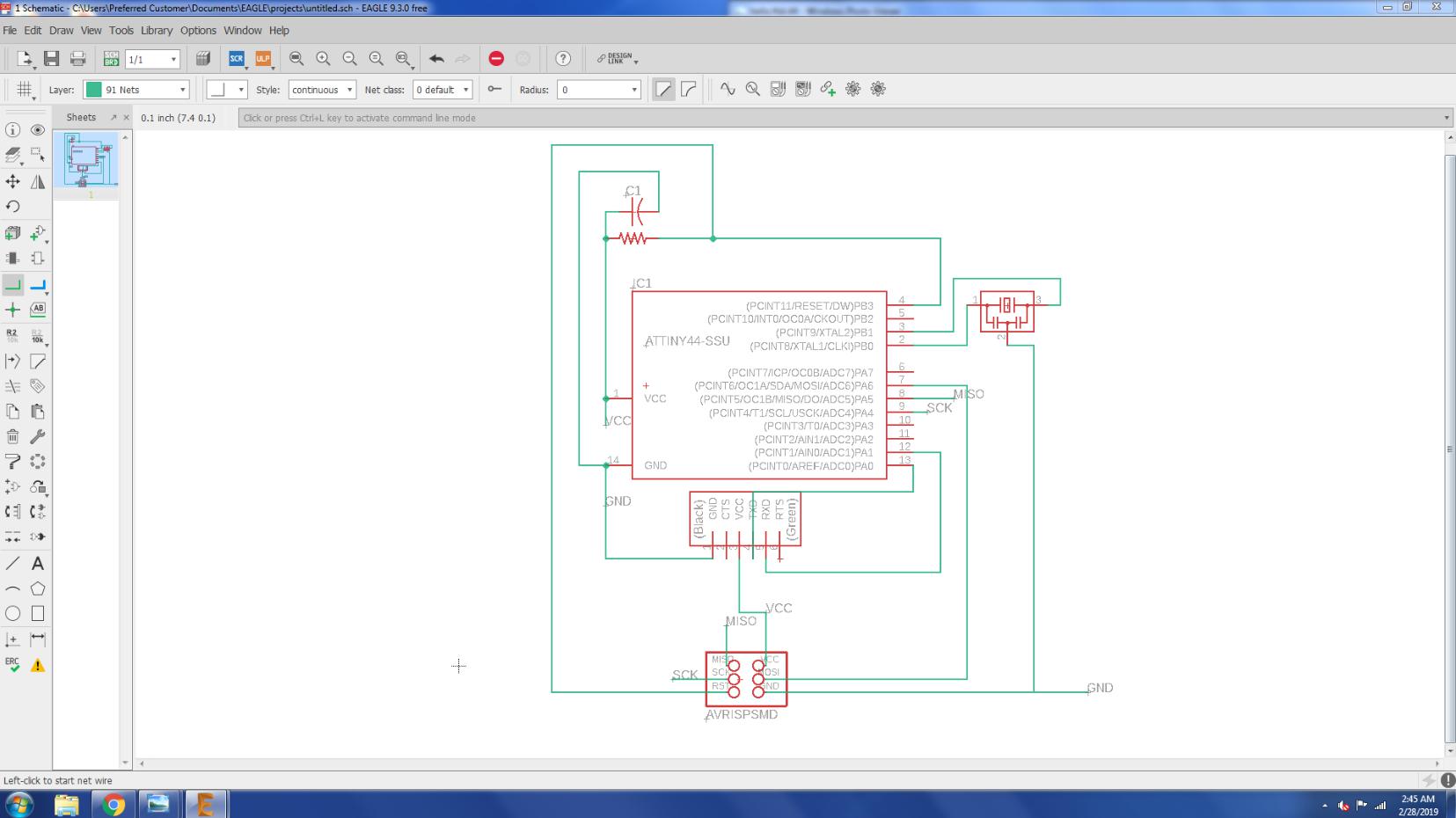Open the Layer 91 Nets dropdown
The image size is (1456, 818).
(x=136, y=90)
